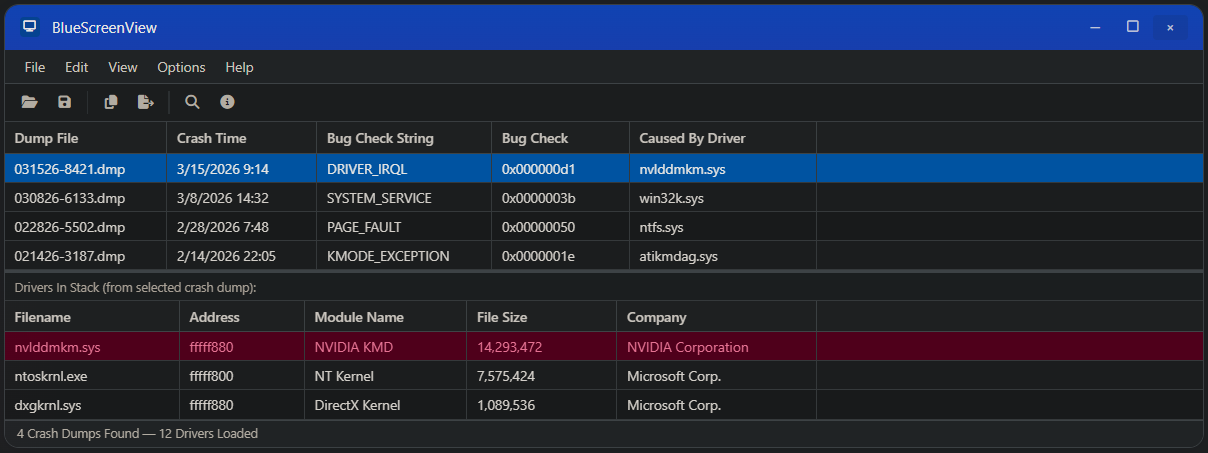Click bug check code 0x0000003b

[x=538, y=198]
